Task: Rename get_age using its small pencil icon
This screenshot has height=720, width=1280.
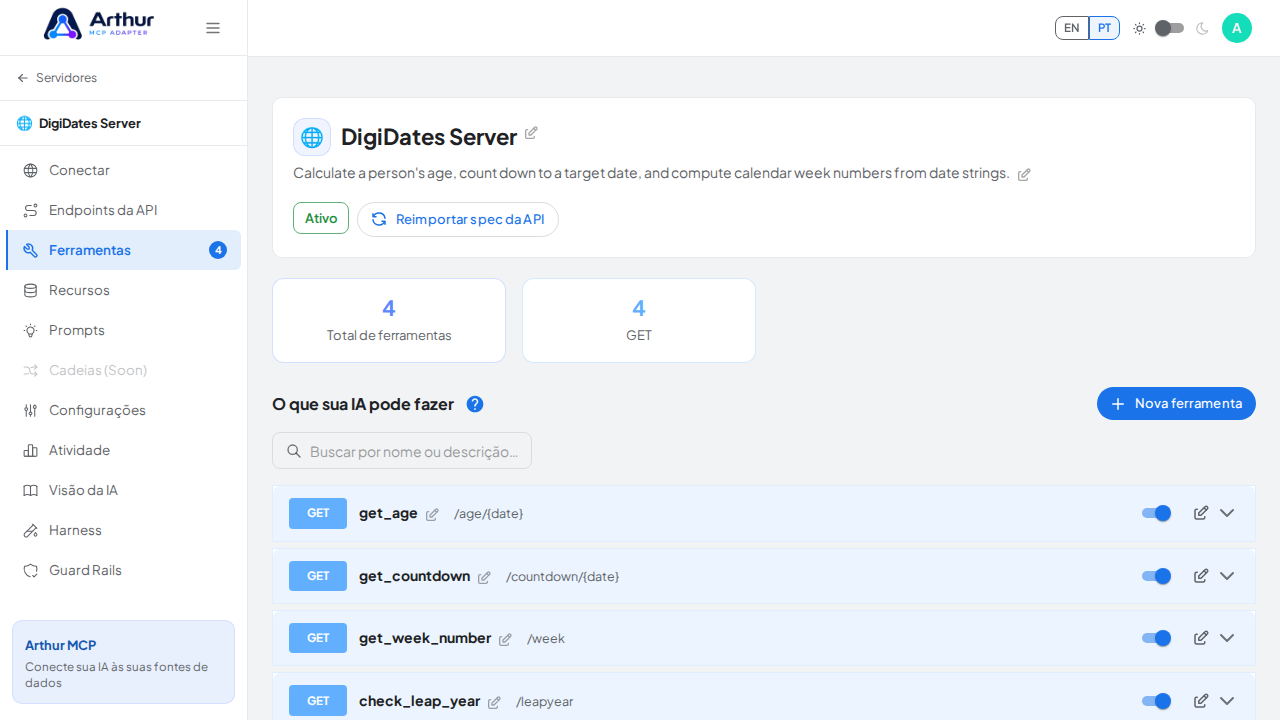Action: point(432,514)
